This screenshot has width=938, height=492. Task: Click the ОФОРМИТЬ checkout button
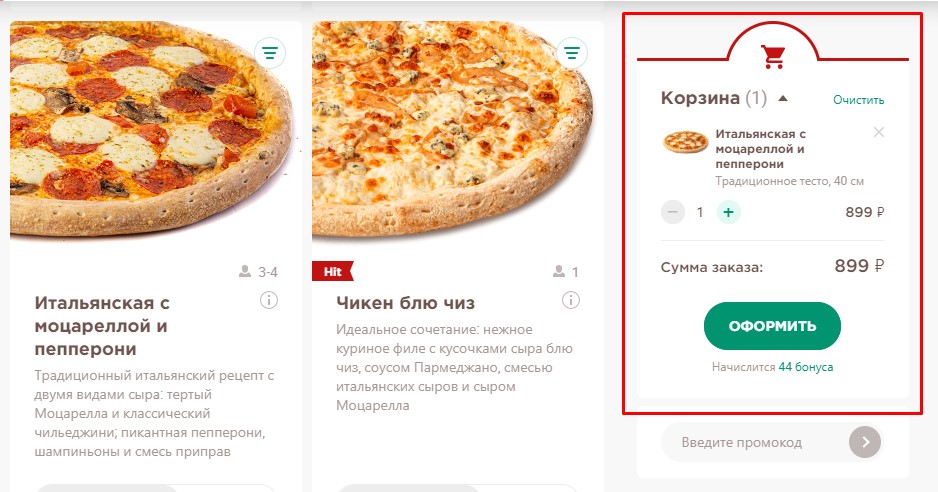[772, 326]
